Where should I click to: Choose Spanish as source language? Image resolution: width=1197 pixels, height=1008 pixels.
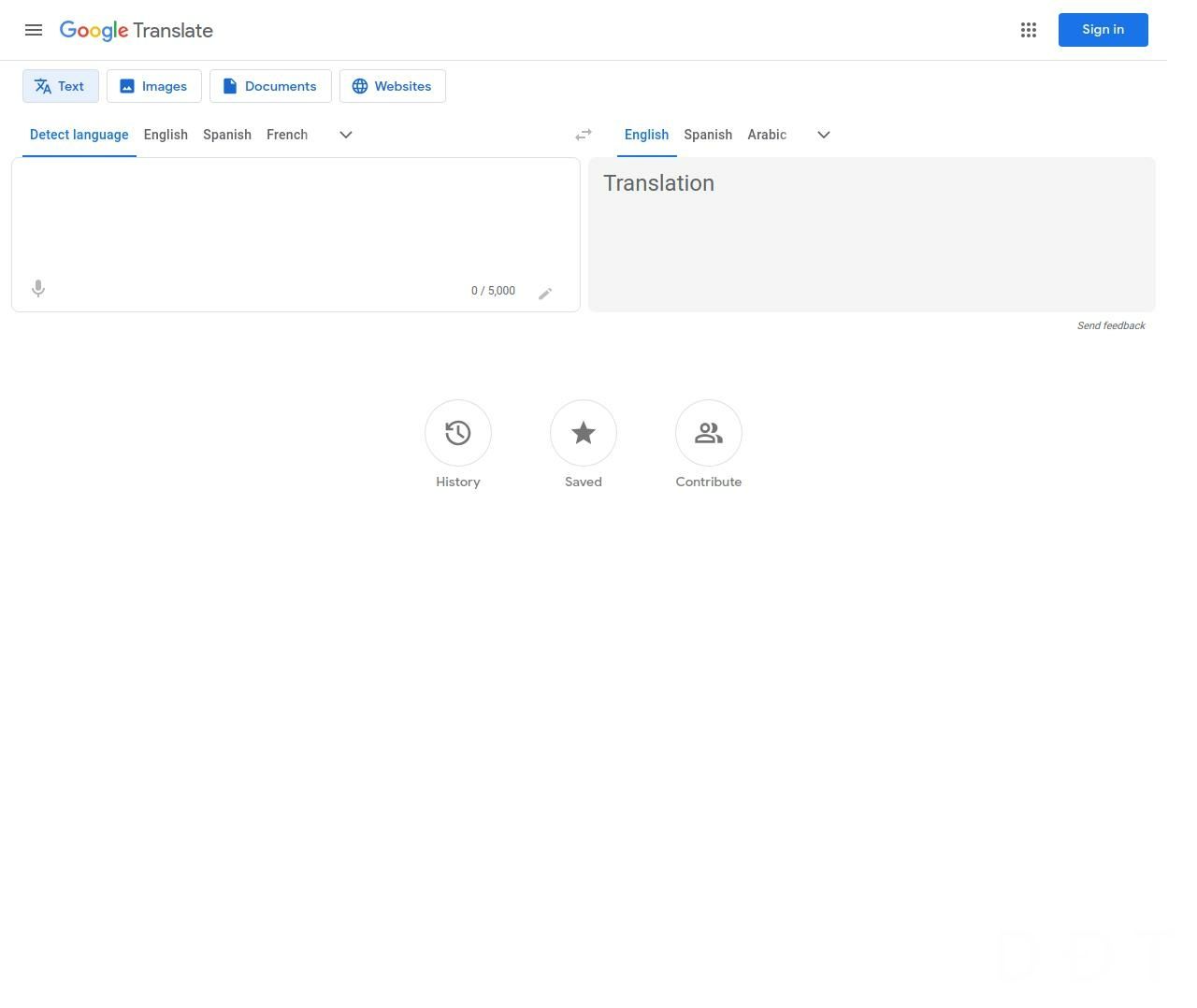227,135
